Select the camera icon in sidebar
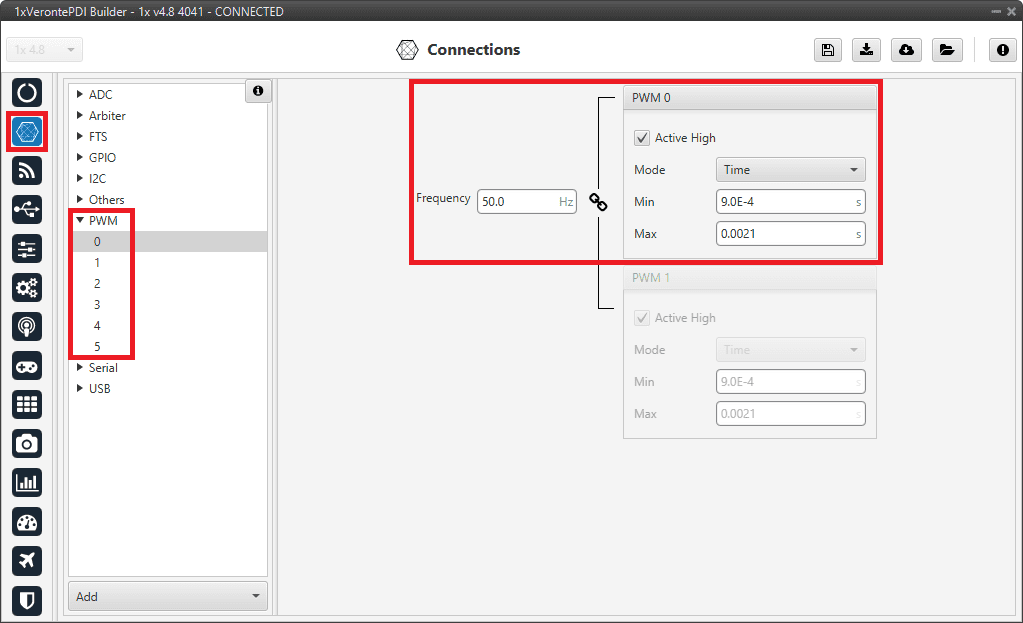The image size is (1023, 623). 27,443
